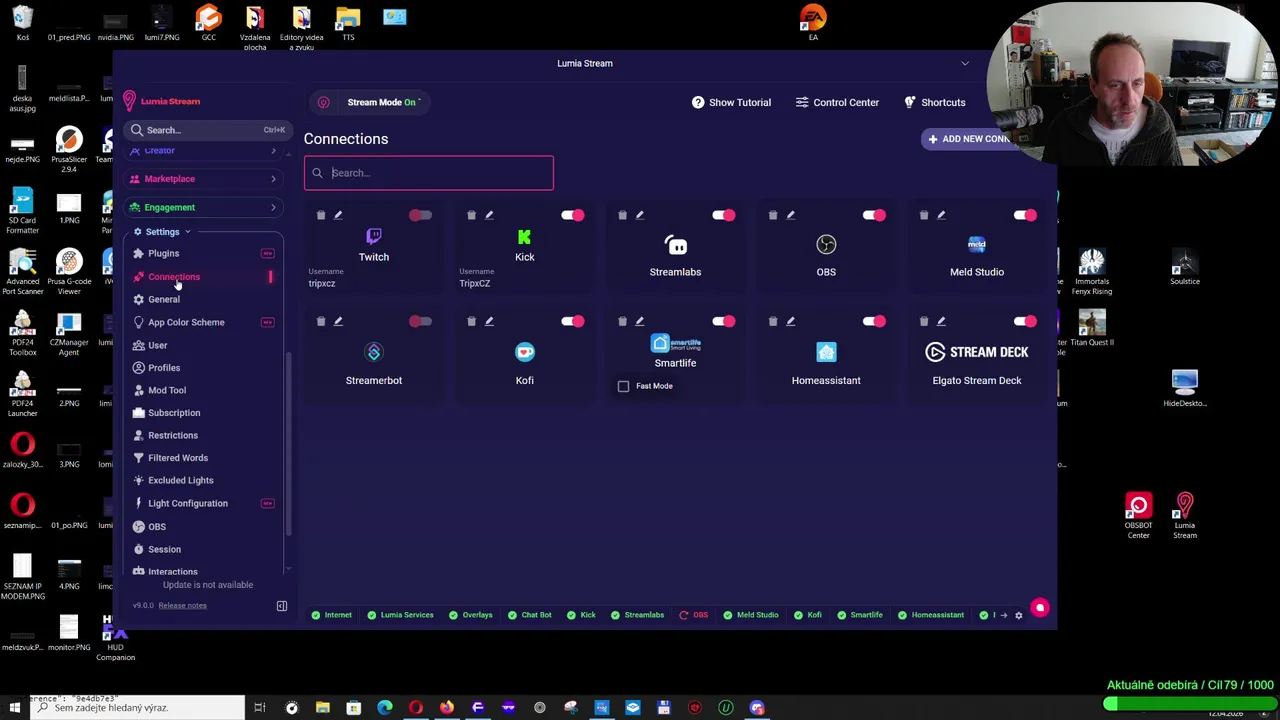Delete the Twitch connection
Image resolution: width=1280 pixels, height=720 pixels.
tap(320, 215)
